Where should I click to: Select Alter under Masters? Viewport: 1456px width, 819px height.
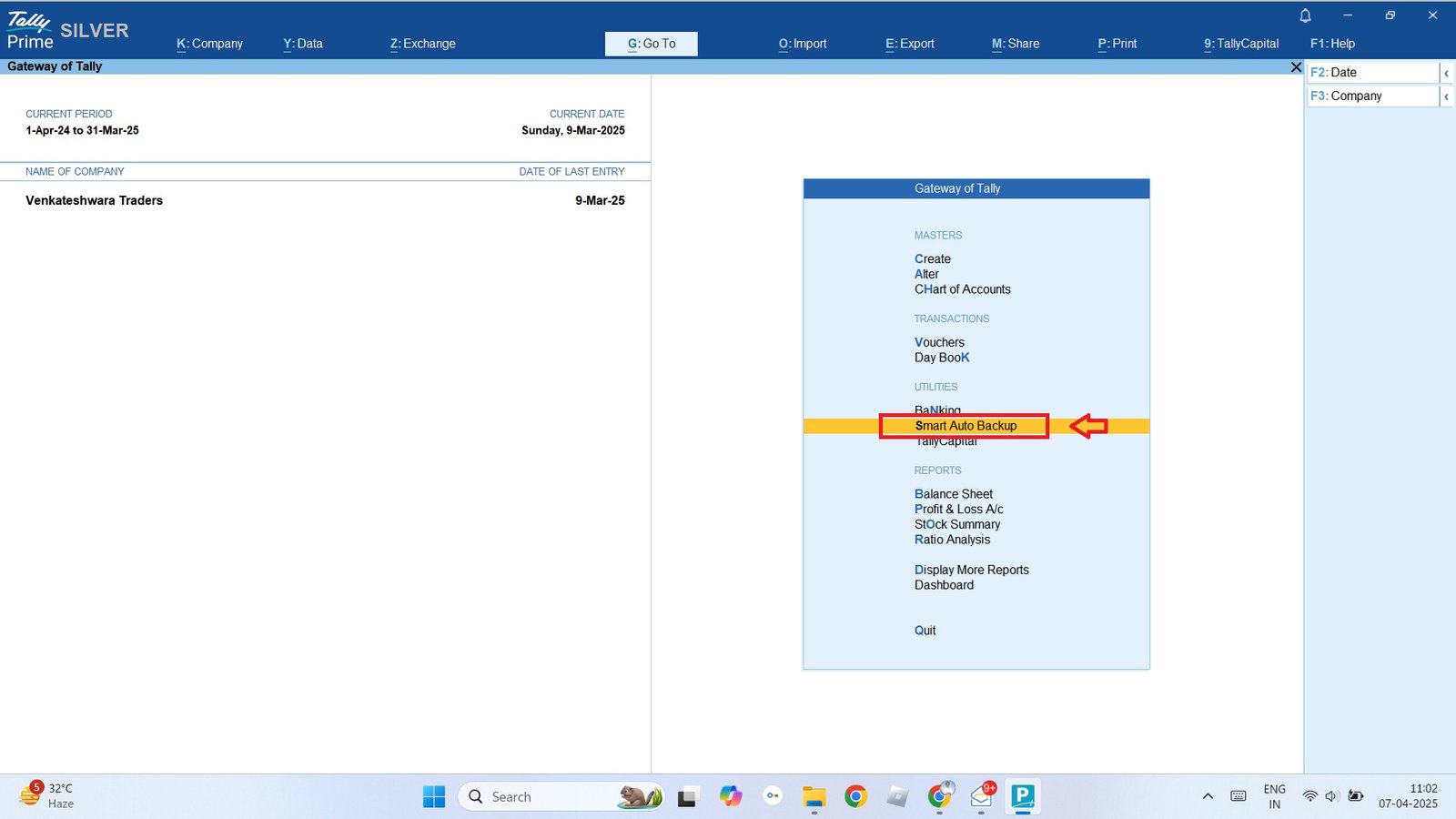[926, 275]
